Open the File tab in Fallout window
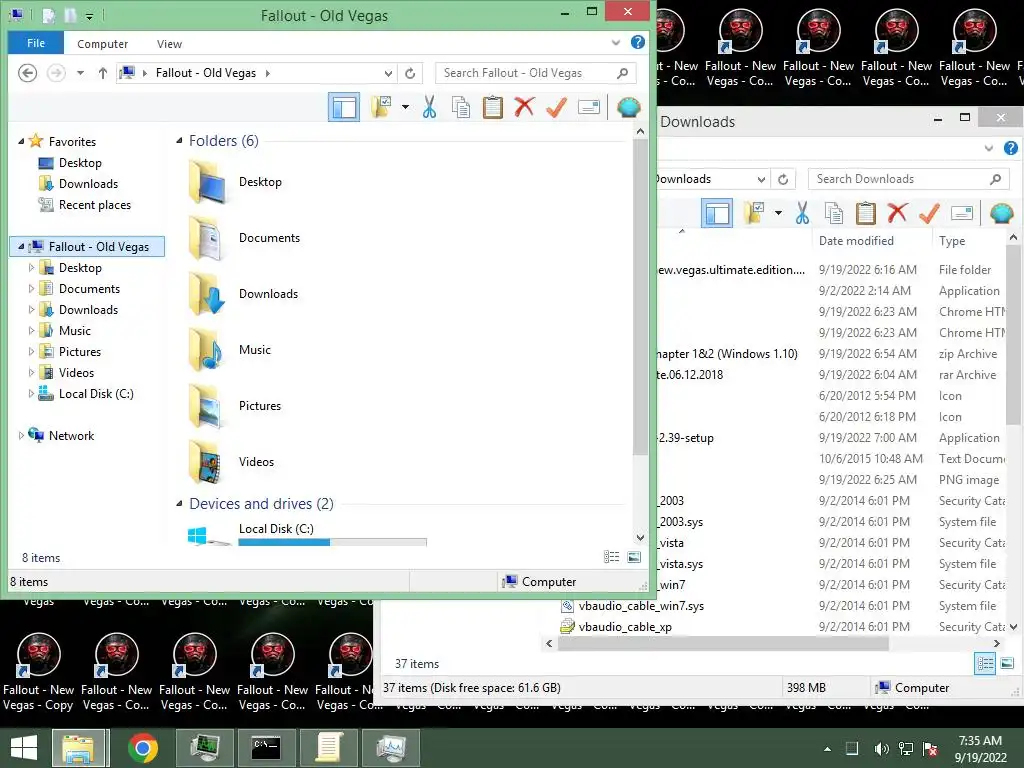Viewport: 1024px width, 768px height. (36, 43)
